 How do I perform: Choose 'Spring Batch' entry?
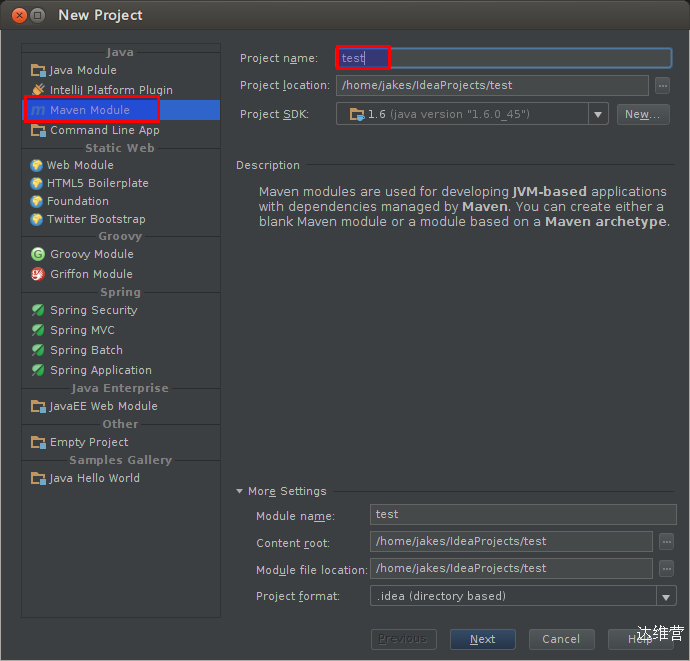(121, 350)
